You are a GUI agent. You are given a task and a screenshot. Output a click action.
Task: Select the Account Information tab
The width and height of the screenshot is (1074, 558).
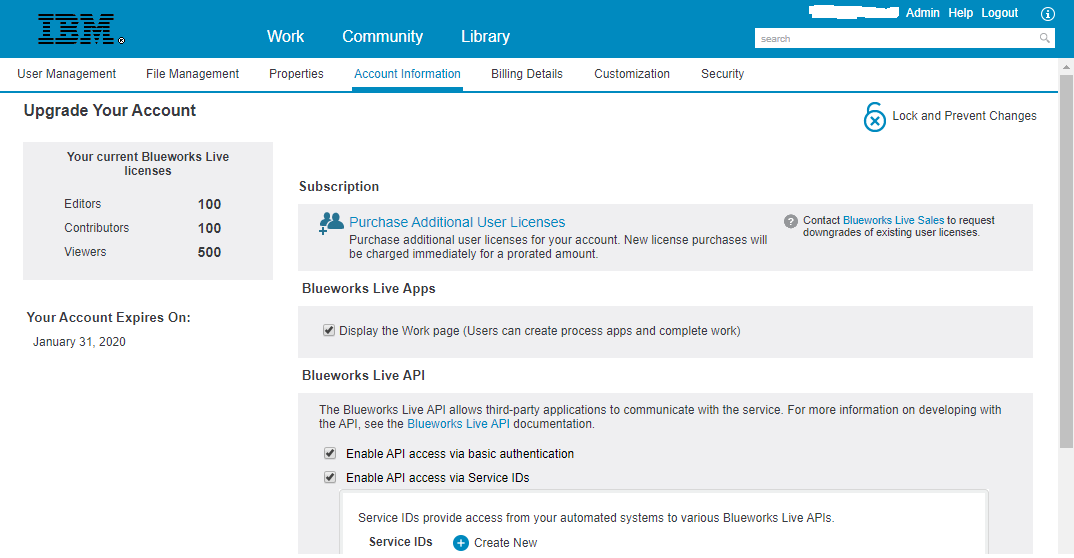coord(407,74)
